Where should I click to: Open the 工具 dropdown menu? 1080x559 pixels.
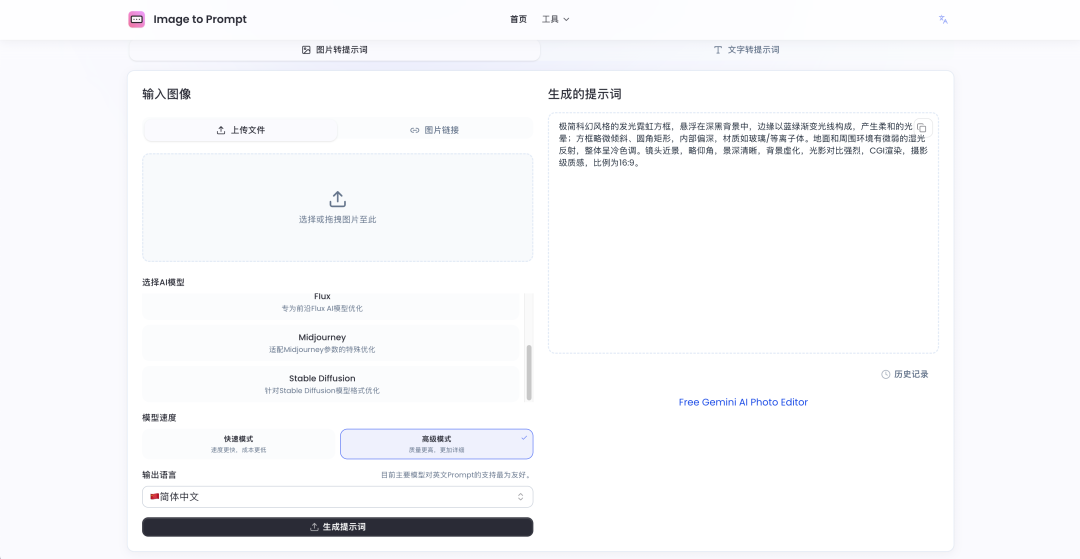(555, 19)
